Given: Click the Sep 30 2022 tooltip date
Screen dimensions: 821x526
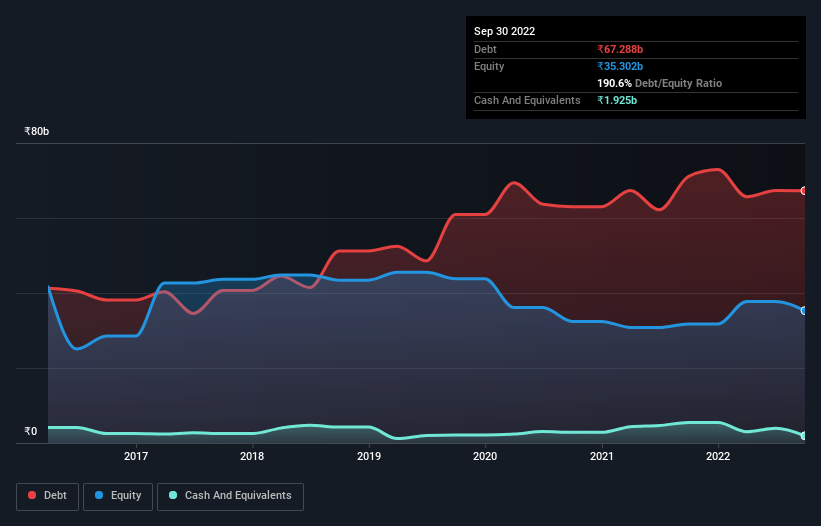Looking at the screenshot, I should pyautogui.click(x=504, y=31).
